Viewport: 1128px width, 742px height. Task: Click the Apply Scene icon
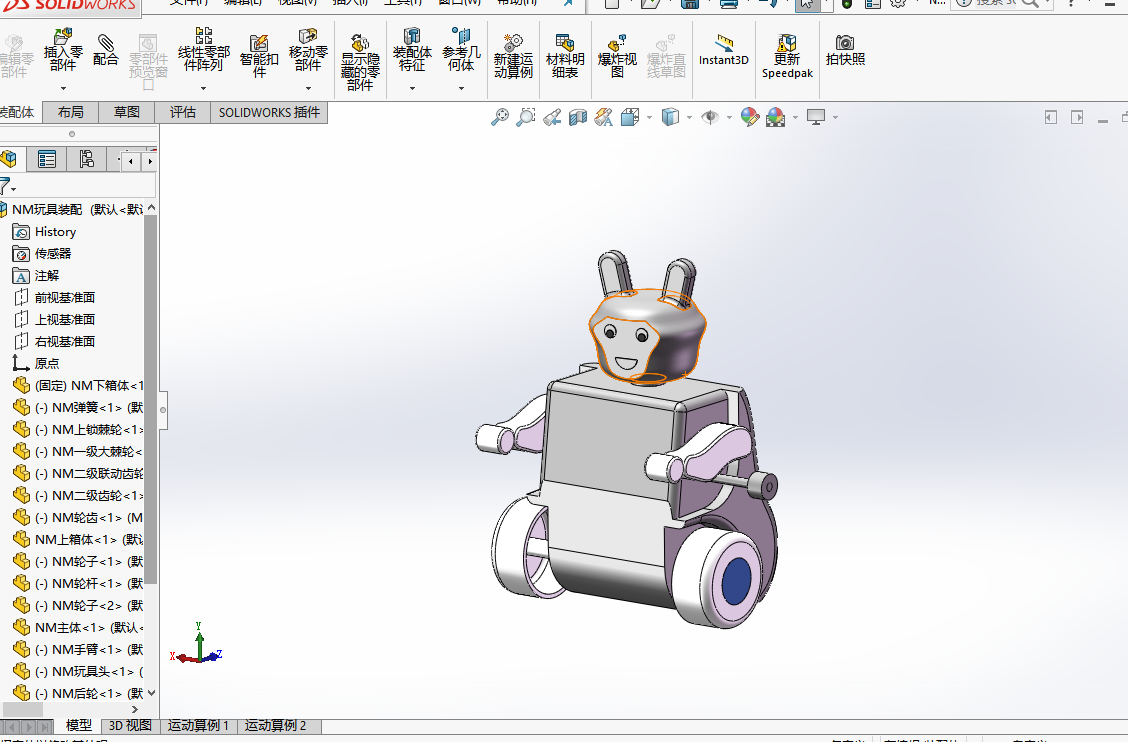point(776,117)
